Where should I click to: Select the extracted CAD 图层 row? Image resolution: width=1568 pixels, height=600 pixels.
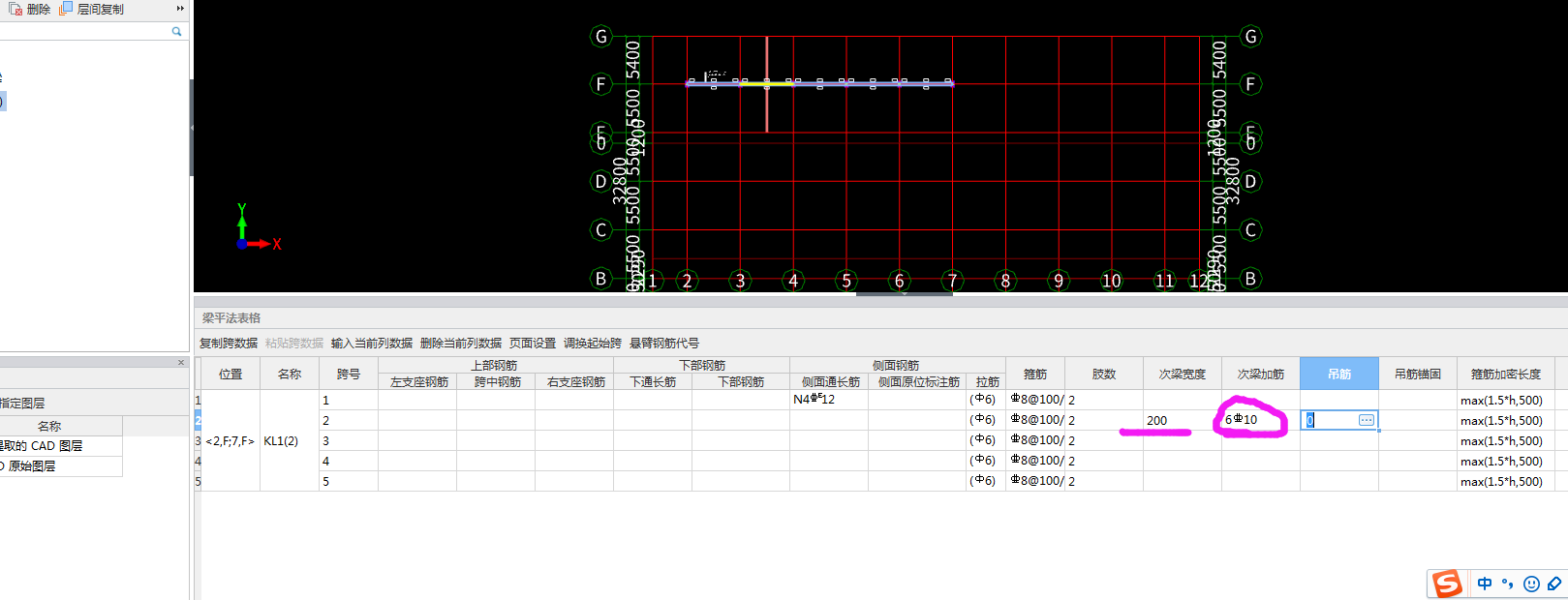[60, 446]
